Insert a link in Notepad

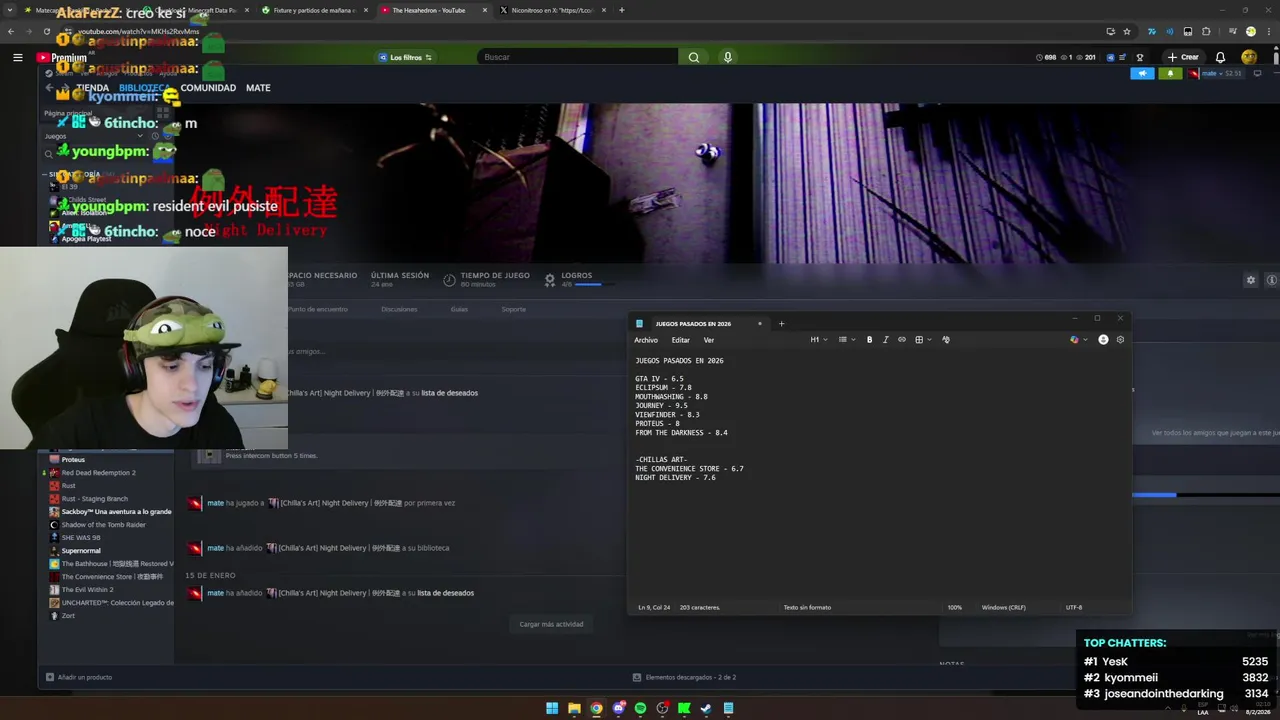901,340
